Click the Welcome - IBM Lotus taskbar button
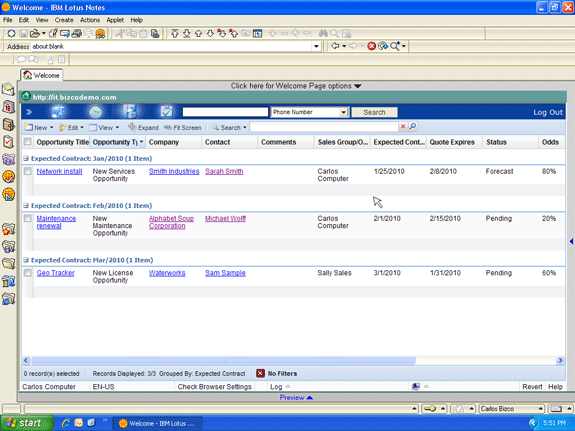 pos(158,423)
